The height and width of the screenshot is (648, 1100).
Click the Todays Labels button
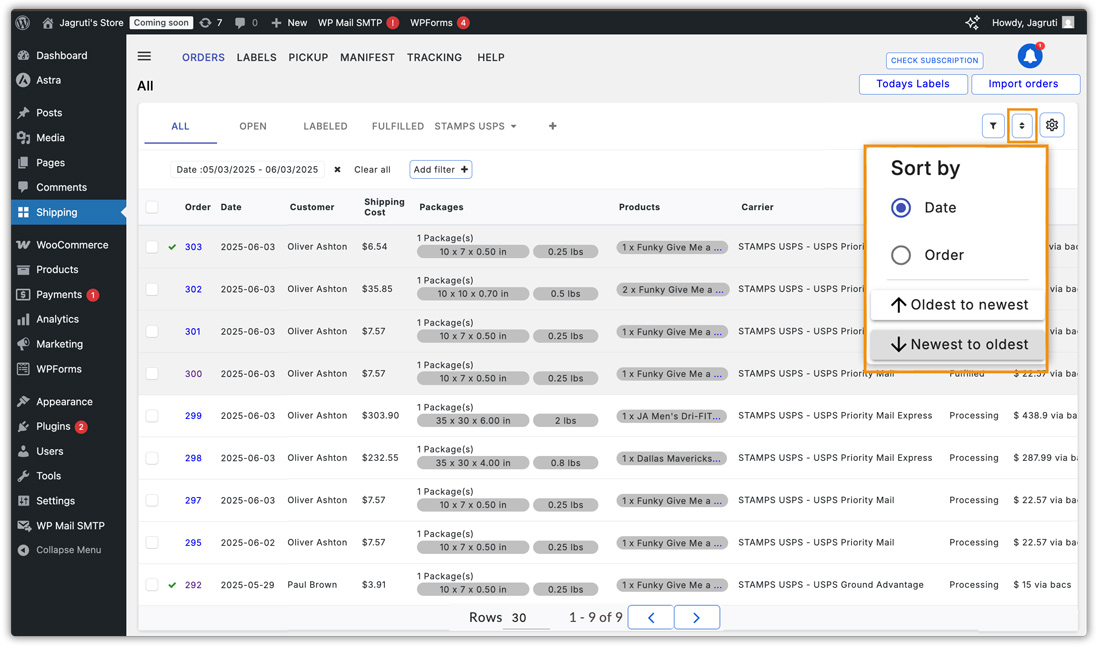tap(913, 84)
